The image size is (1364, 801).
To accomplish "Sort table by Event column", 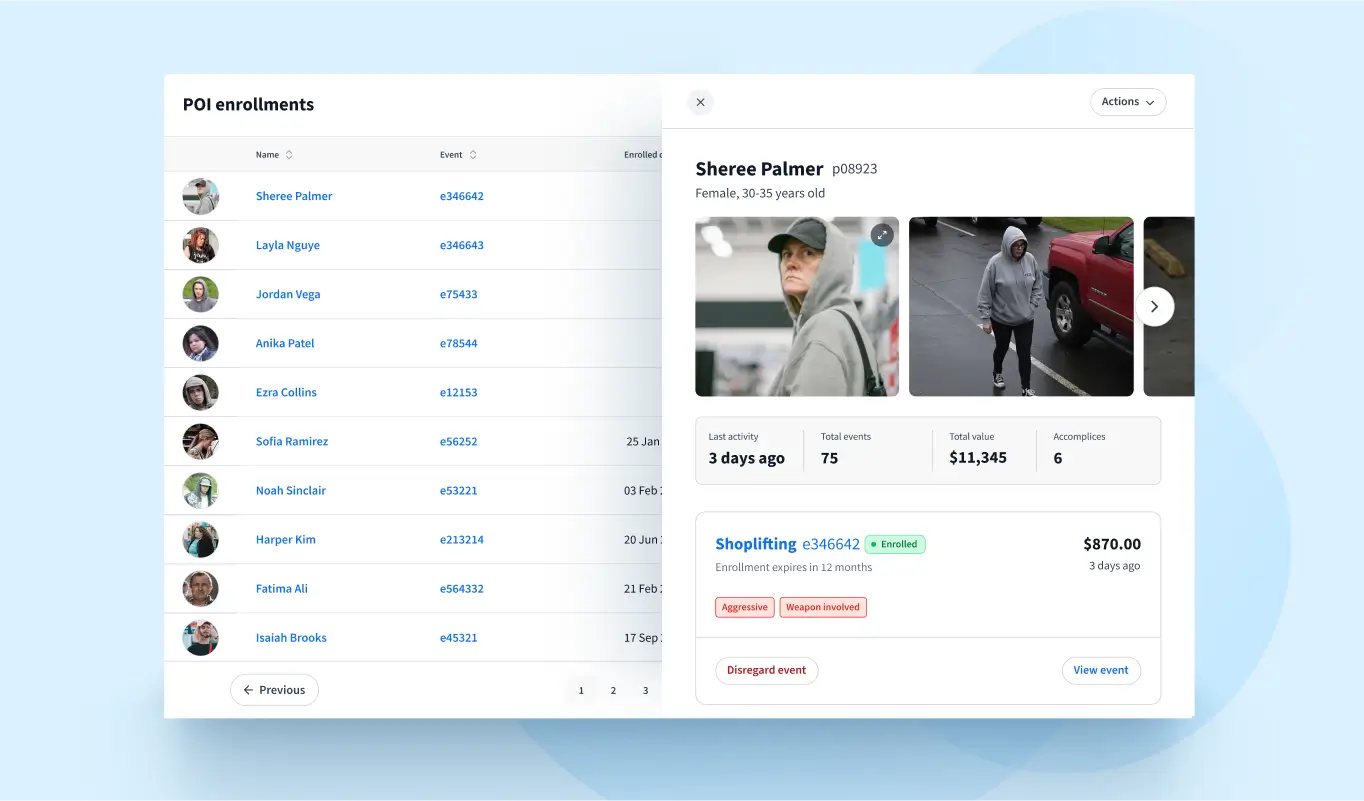I will 473,155.
